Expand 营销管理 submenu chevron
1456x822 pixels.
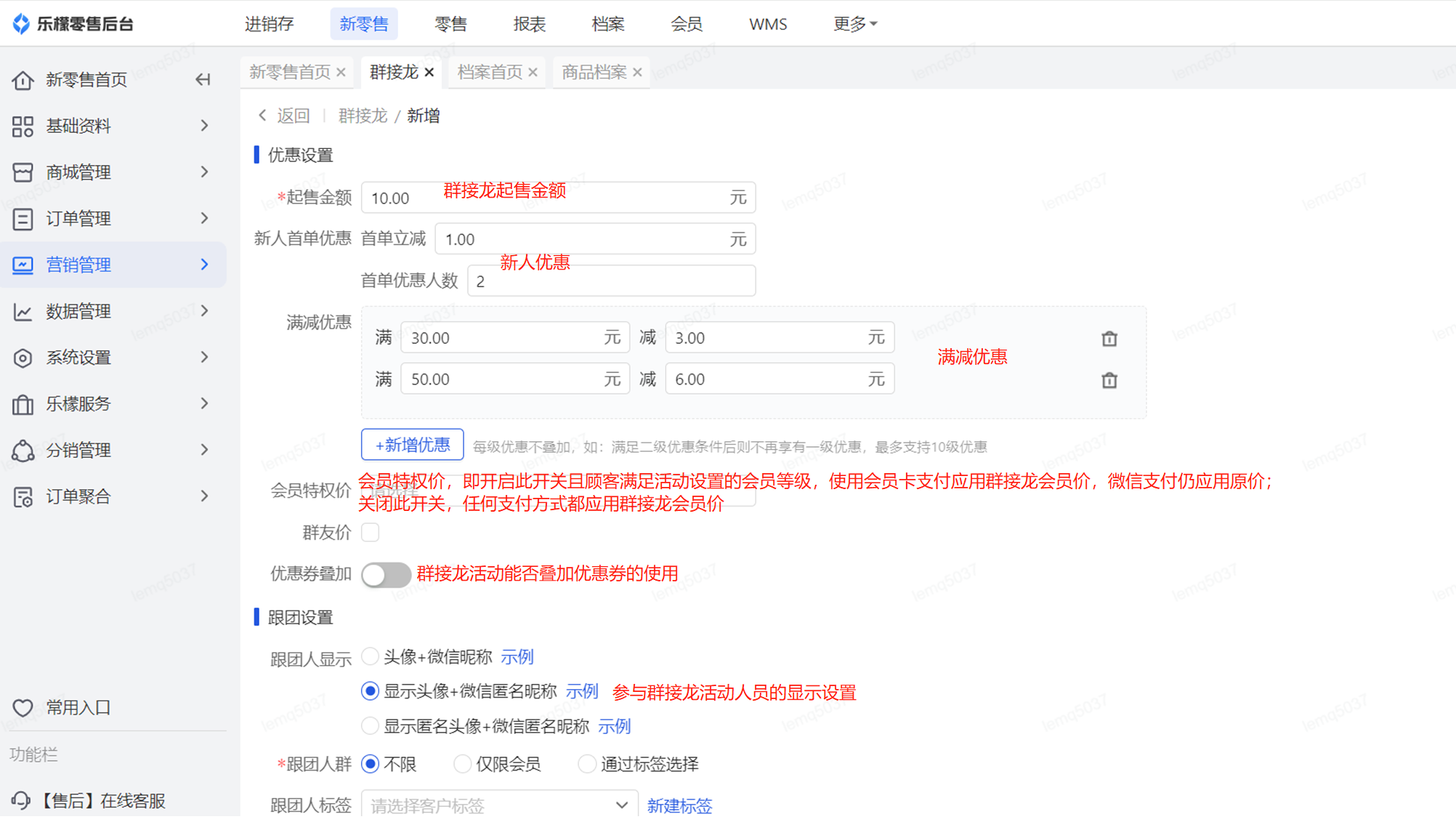point(204,265)
